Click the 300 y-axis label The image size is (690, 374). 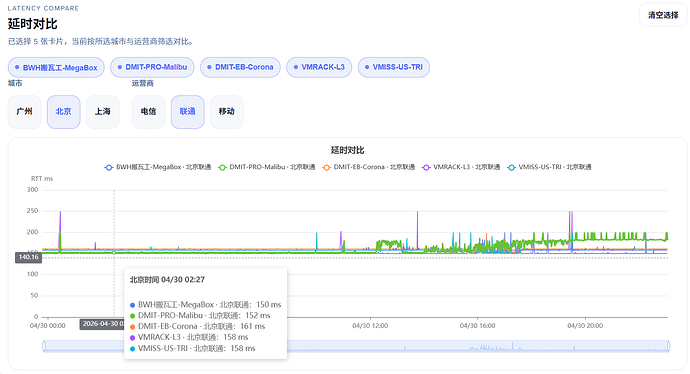tap(33, 190)
